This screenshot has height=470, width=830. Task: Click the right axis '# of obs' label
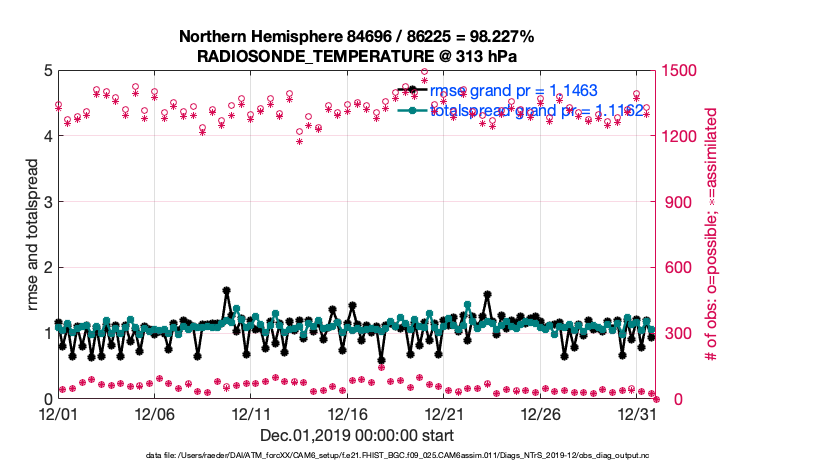tap(713, 234)
